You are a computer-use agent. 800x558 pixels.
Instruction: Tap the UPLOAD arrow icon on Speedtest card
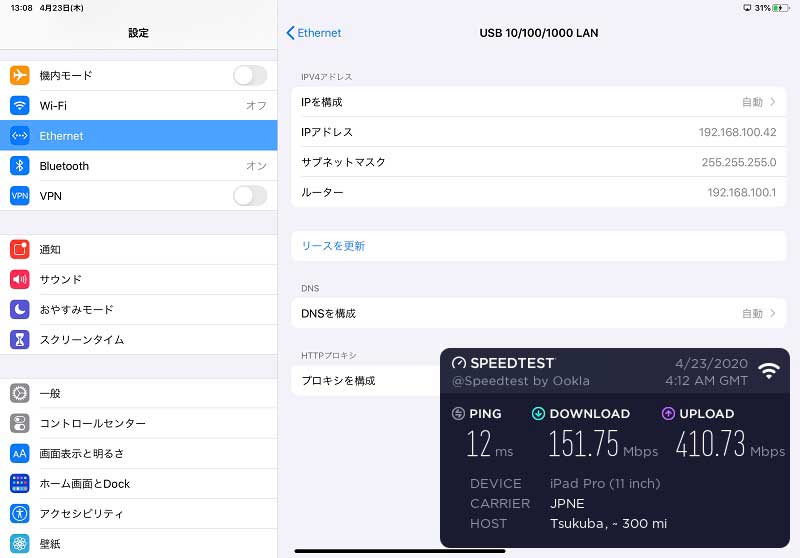668,413
